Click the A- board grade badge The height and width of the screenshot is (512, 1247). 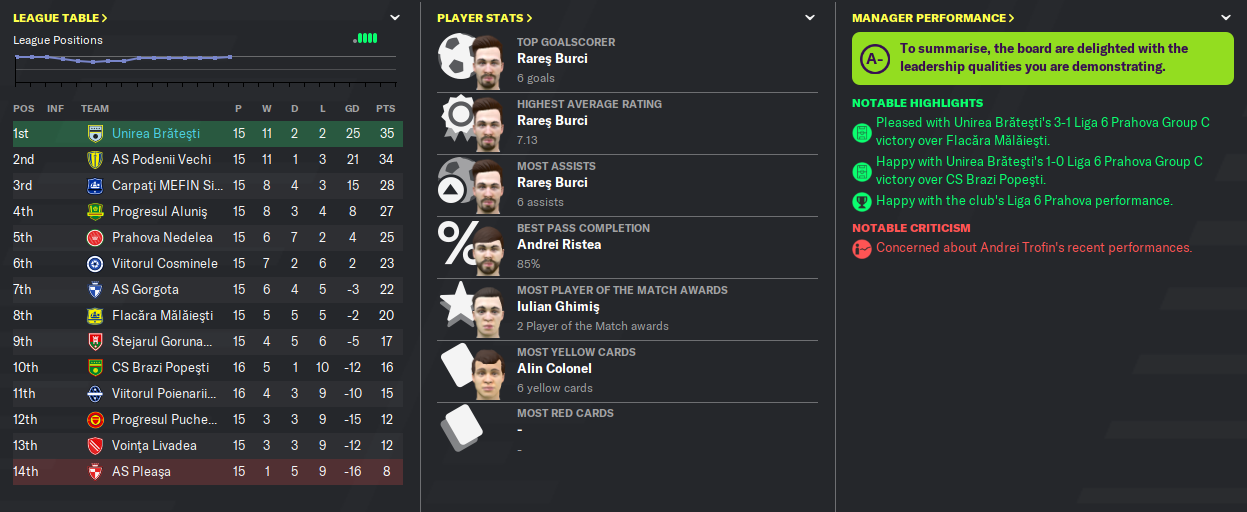(875, 58)
